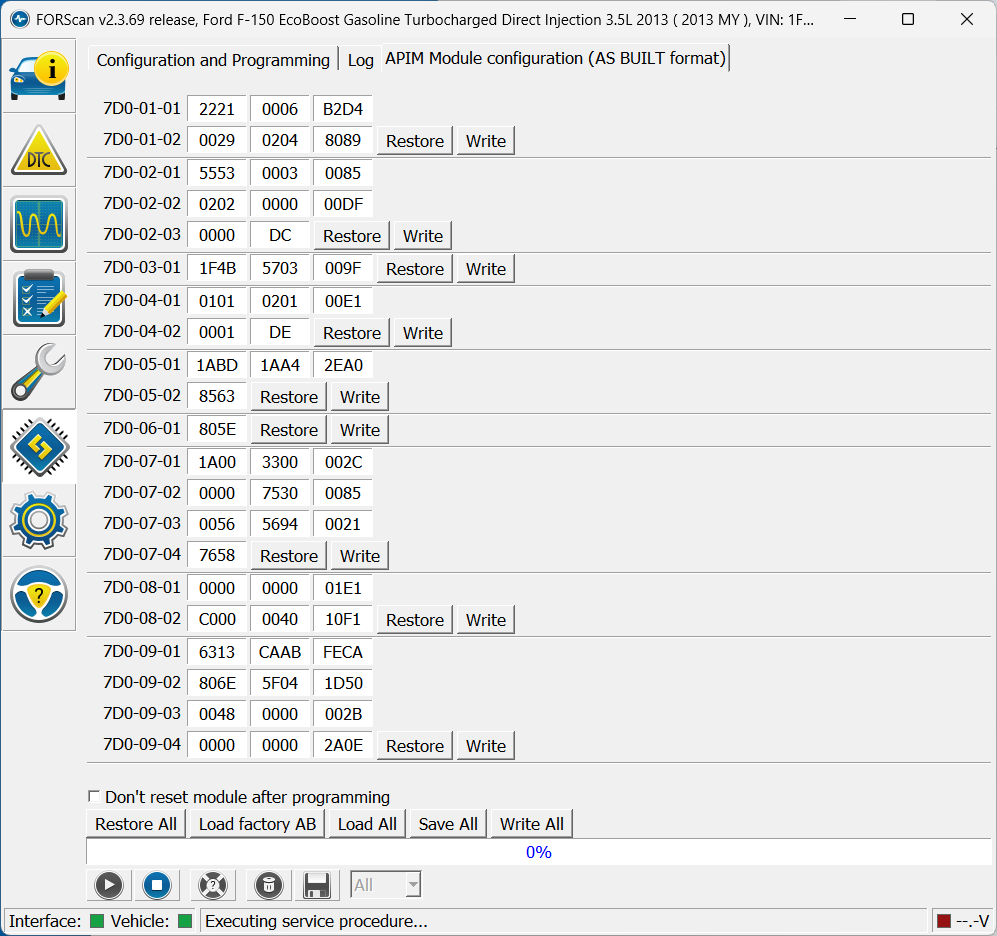Click the 0% progress bar
997x936 pixels.
pos(538,852)
